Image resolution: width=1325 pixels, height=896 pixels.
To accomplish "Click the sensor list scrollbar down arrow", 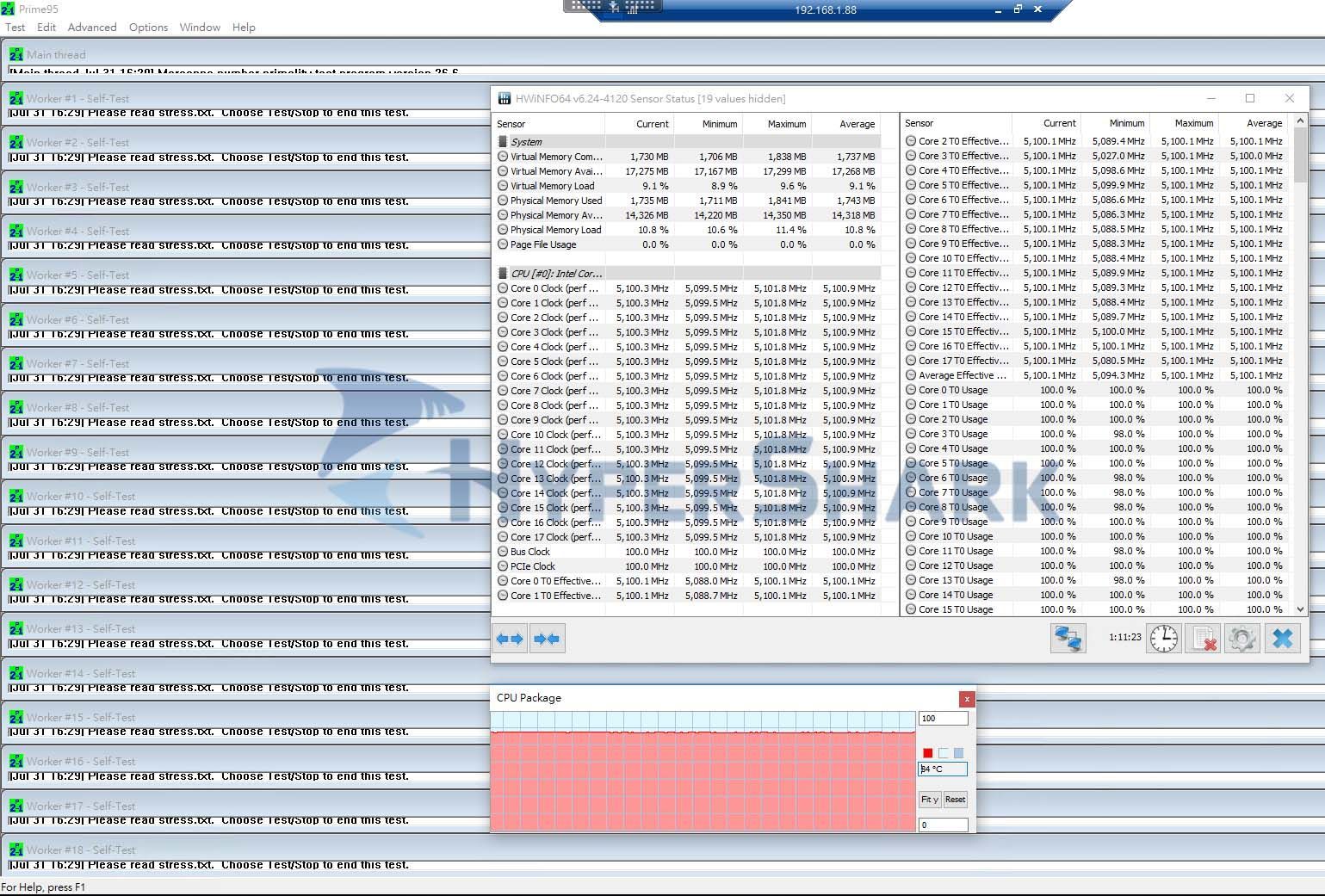I will [x=1300, y=609].
